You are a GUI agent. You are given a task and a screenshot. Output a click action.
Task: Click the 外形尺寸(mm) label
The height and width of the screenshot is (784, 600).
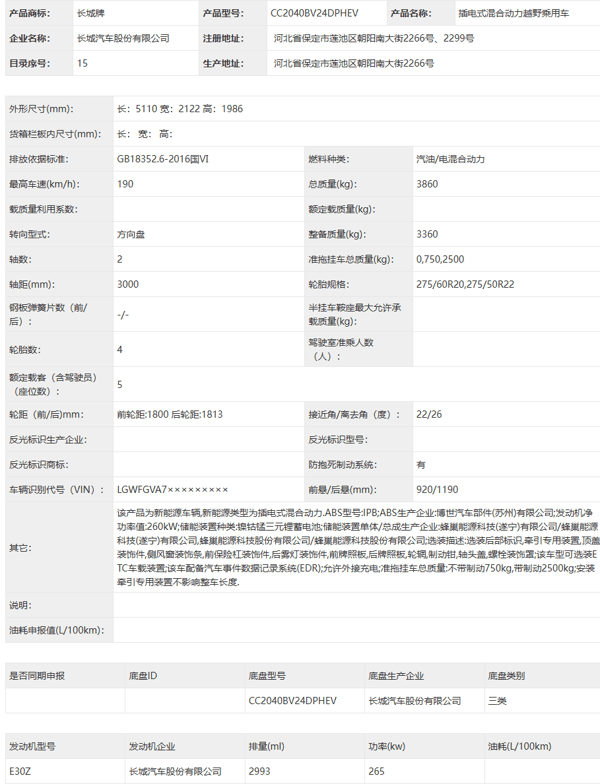[41, 109]
